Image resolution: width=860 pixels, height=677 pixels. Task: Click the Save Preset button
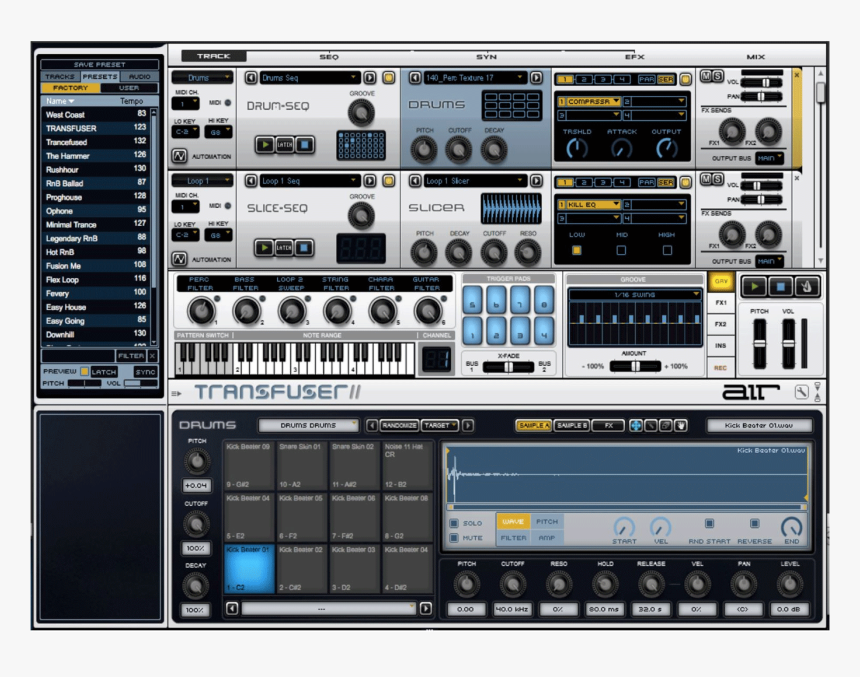coord(99,65)
